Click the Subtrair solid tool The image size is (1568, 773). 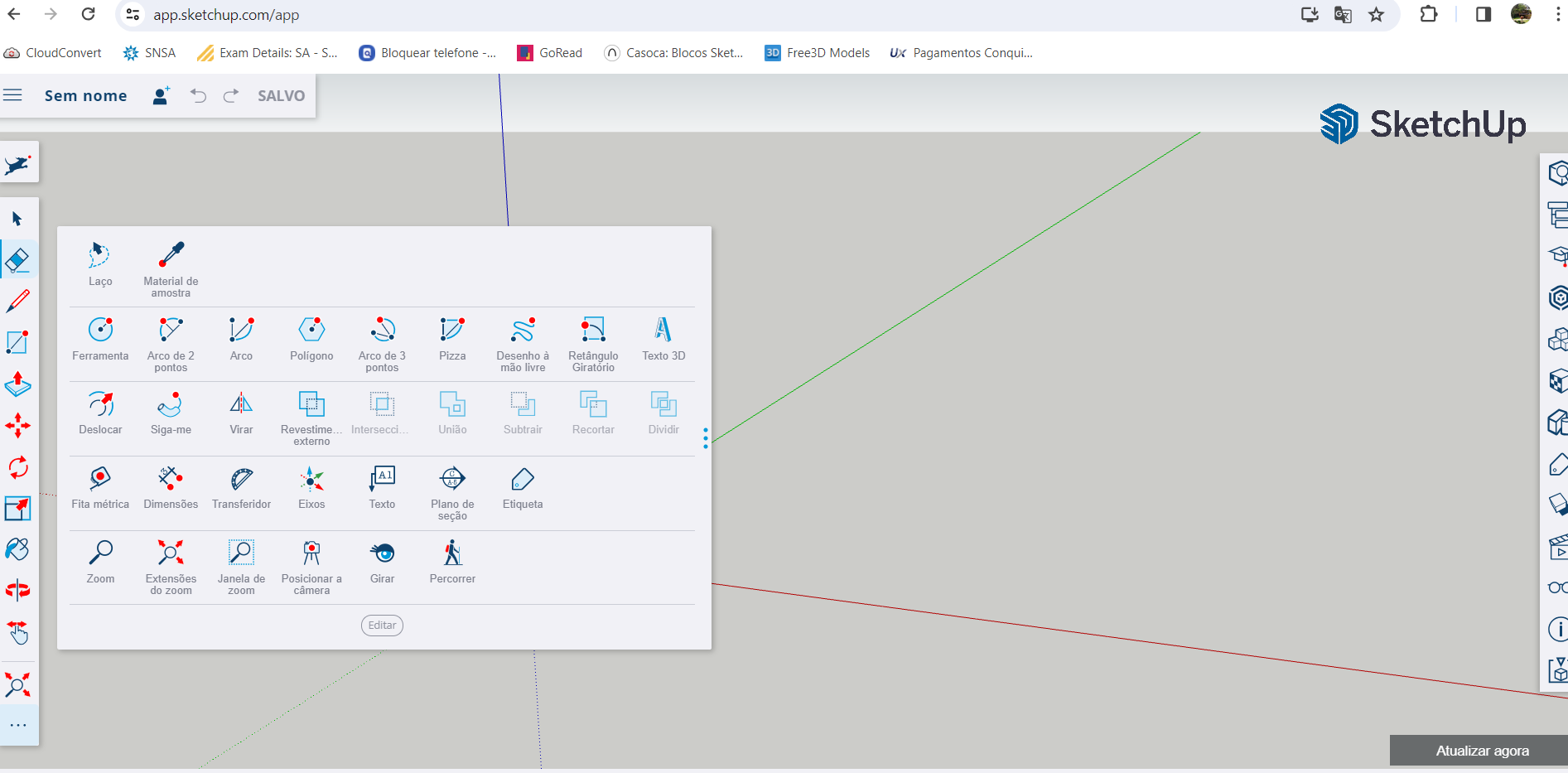click(523, 413)
